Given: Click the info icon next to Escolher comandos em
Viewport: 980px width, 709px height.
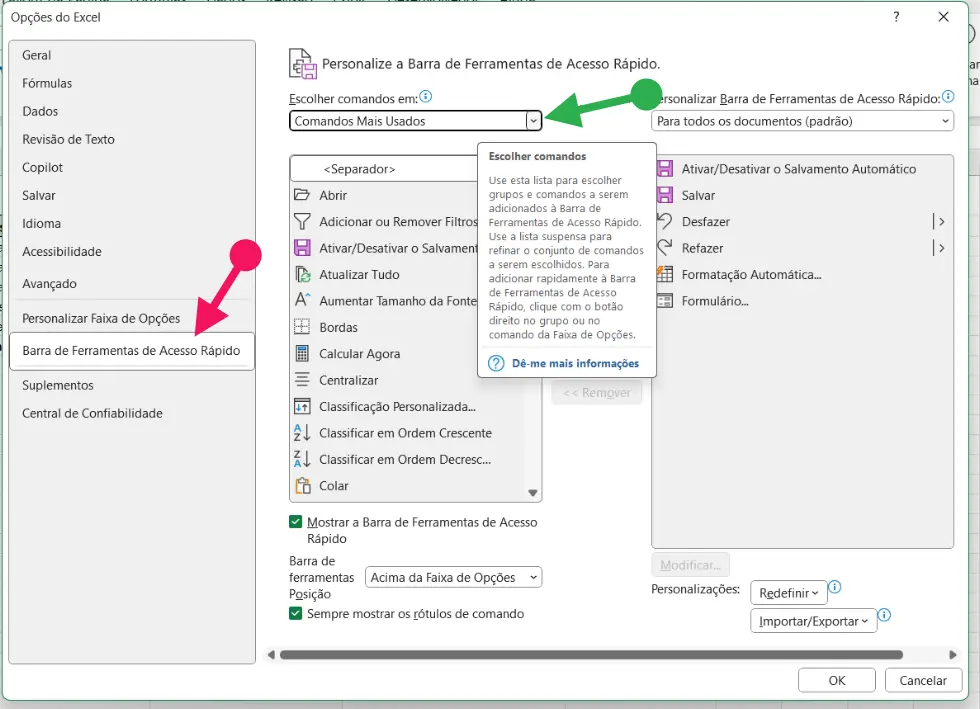Looking at the screenshot, I should pos(426,96).
